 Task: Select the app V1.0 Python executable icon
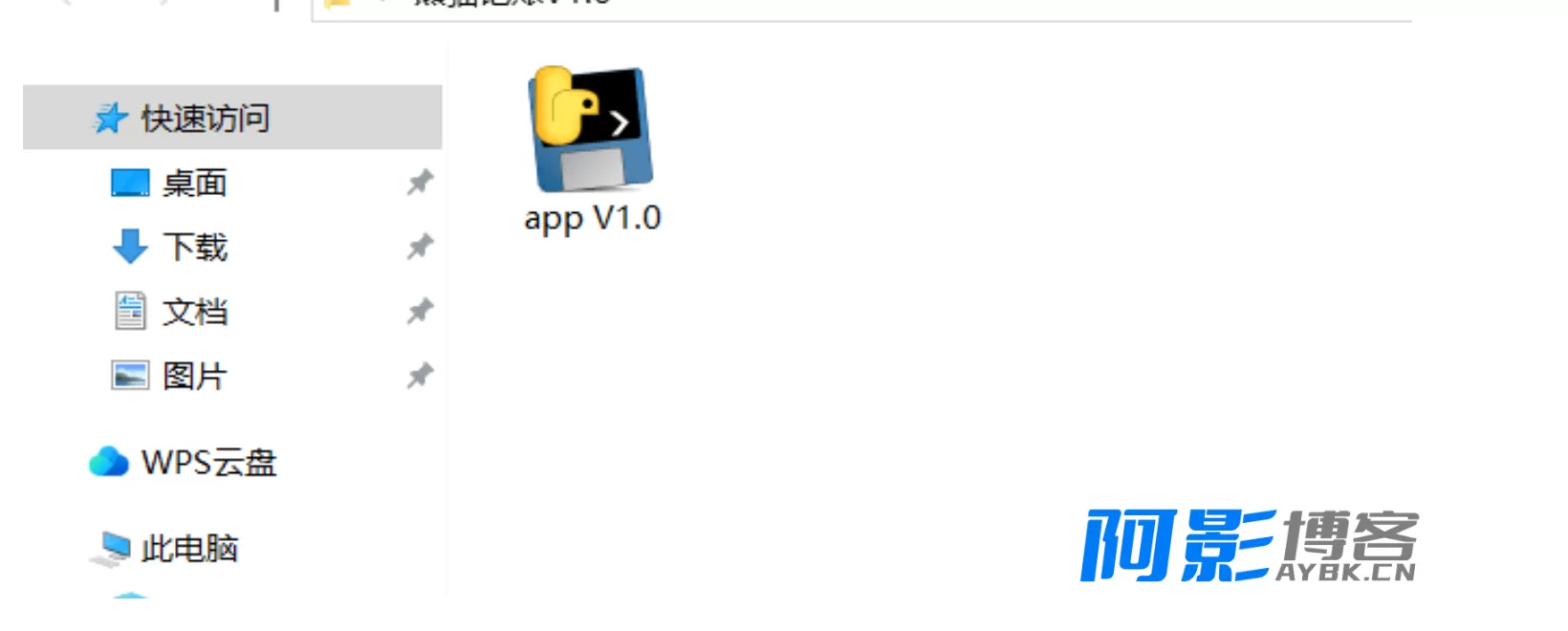click(590, 129)
